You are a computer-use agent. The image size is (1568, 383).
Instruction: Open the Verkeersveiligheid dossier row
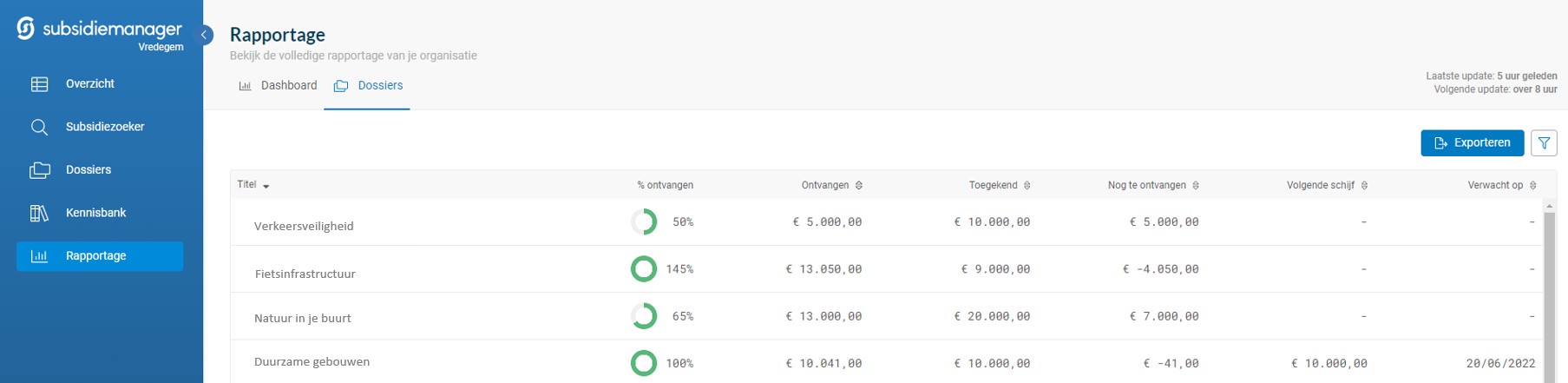304,226
